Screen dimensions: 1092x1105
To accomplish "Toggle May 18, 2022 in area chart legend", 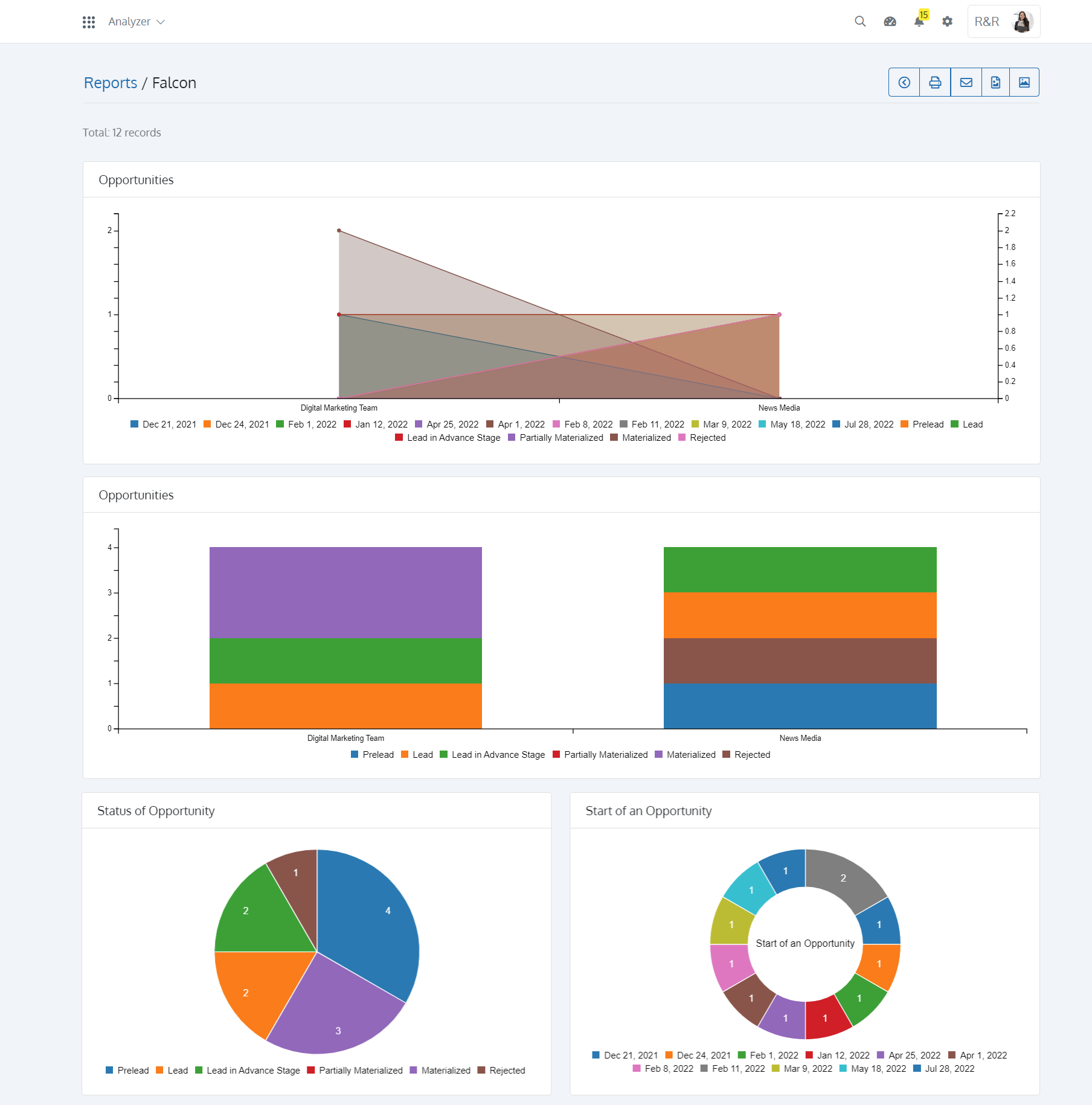I will coord(792,424).
